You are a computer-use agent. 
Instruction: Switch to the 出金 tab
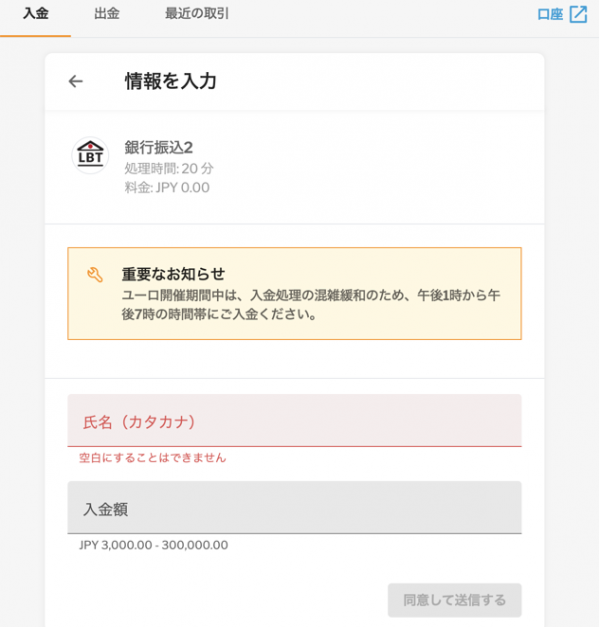(x=107, y=14)
